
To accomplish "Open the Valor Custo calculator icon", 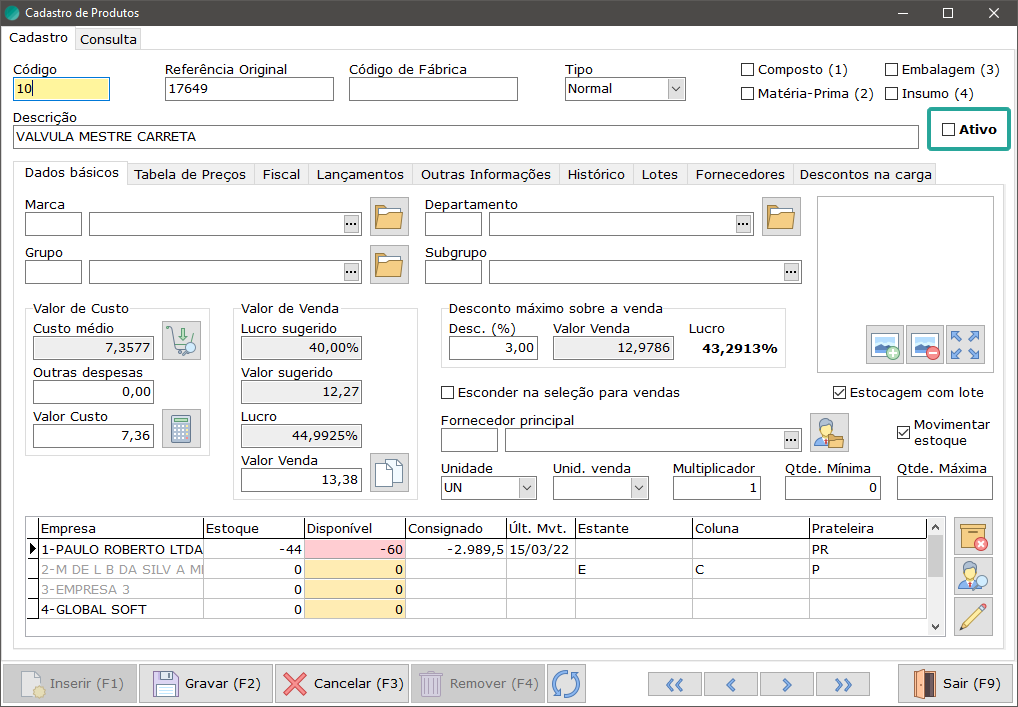I will click(181, 428).
